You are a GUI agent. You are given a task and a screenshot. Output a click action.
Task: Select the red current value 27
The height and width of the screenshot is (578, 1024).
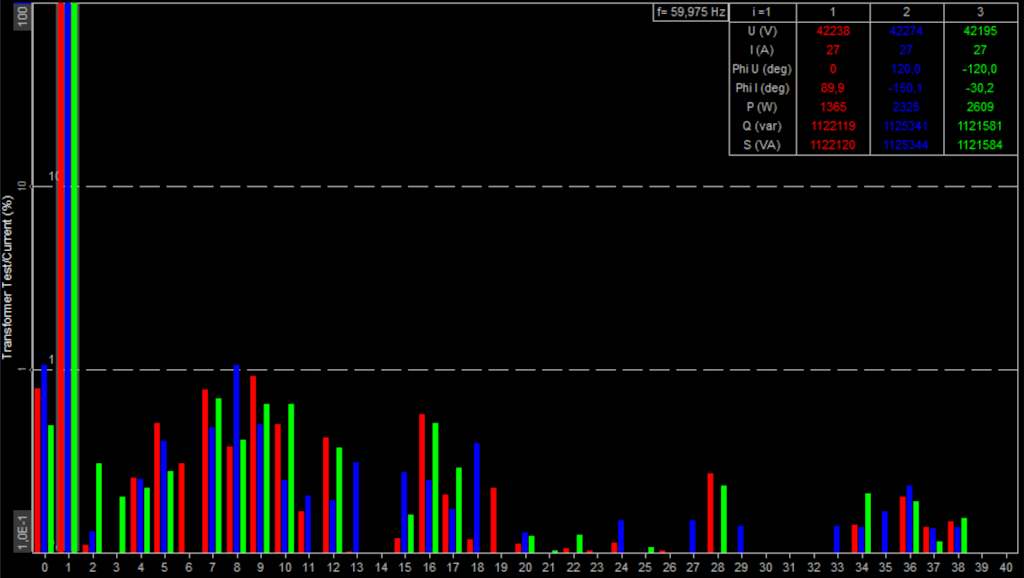point(833,50)
